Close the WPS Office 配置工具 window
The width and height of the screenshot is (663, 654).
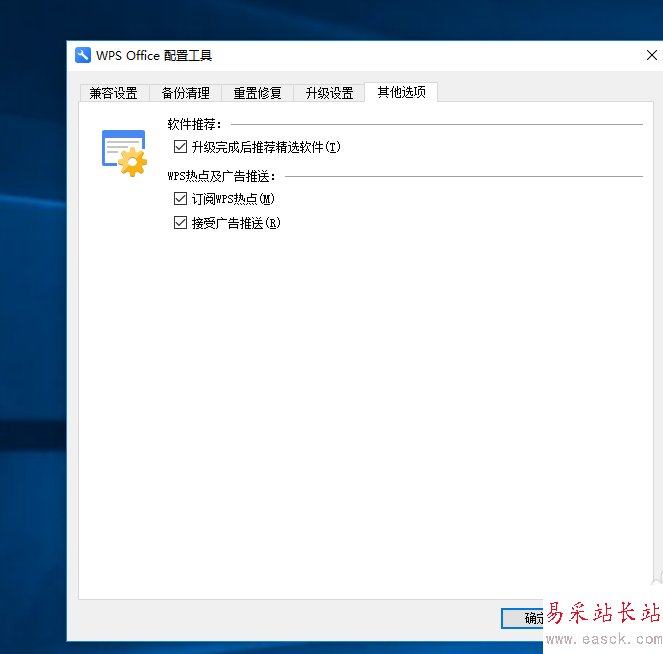point(651,55)
